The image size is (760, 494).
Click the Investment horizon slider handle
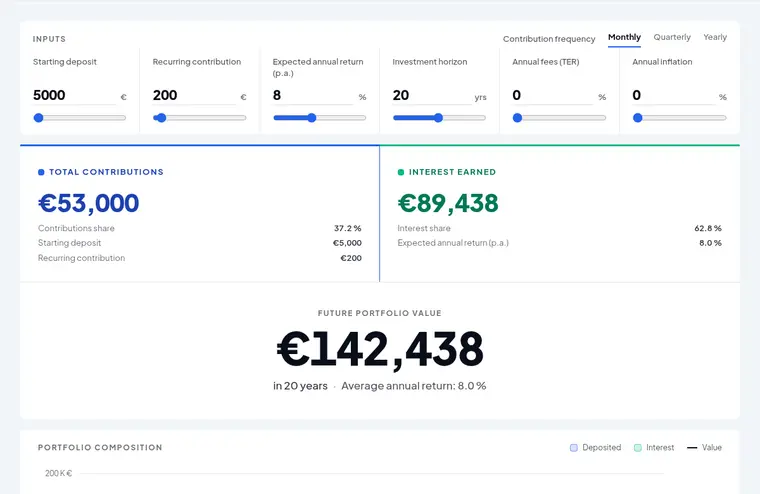(x=438, y=118)
